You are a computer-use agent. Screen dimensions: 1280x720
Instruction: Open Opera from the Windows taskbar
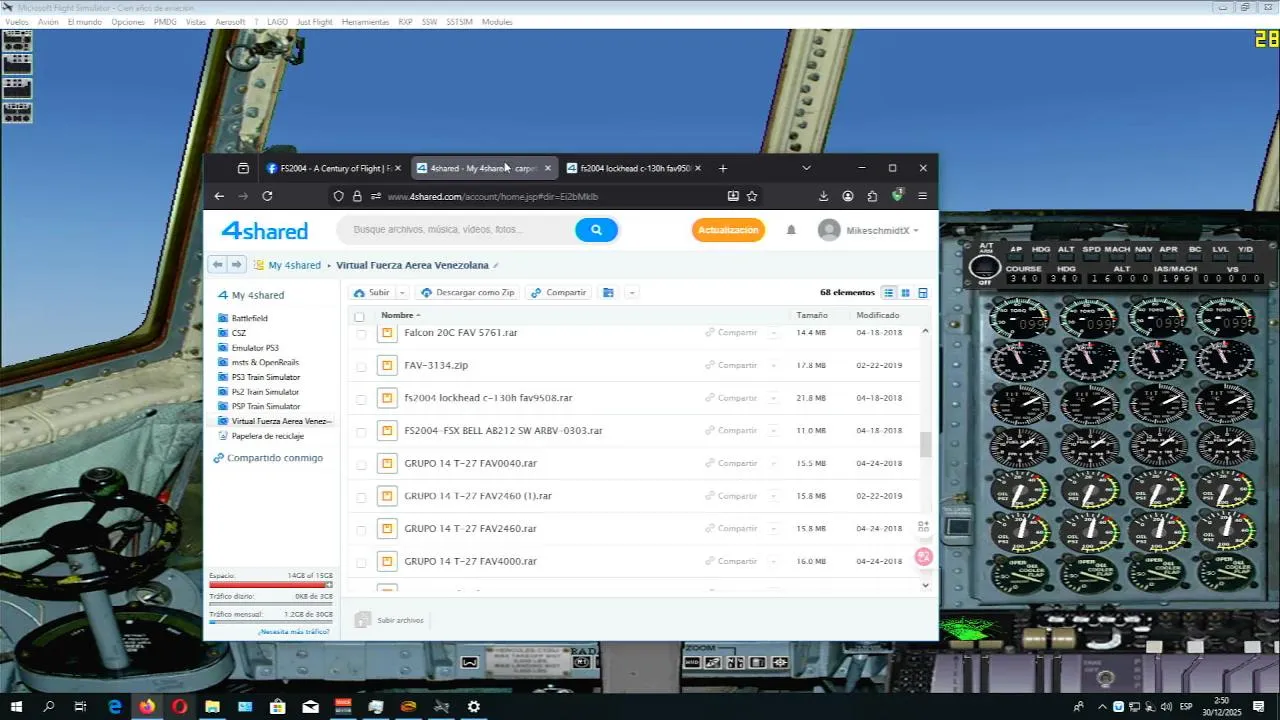tap(180, 706)
